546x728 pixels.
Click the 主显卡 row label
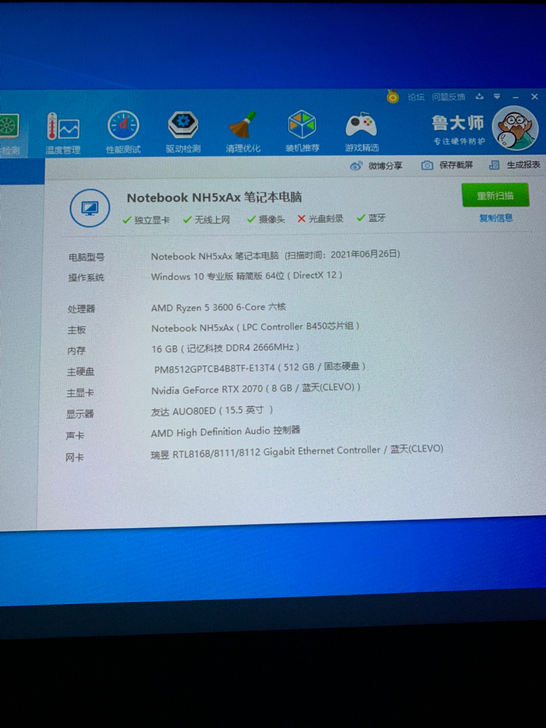point(80,393)
